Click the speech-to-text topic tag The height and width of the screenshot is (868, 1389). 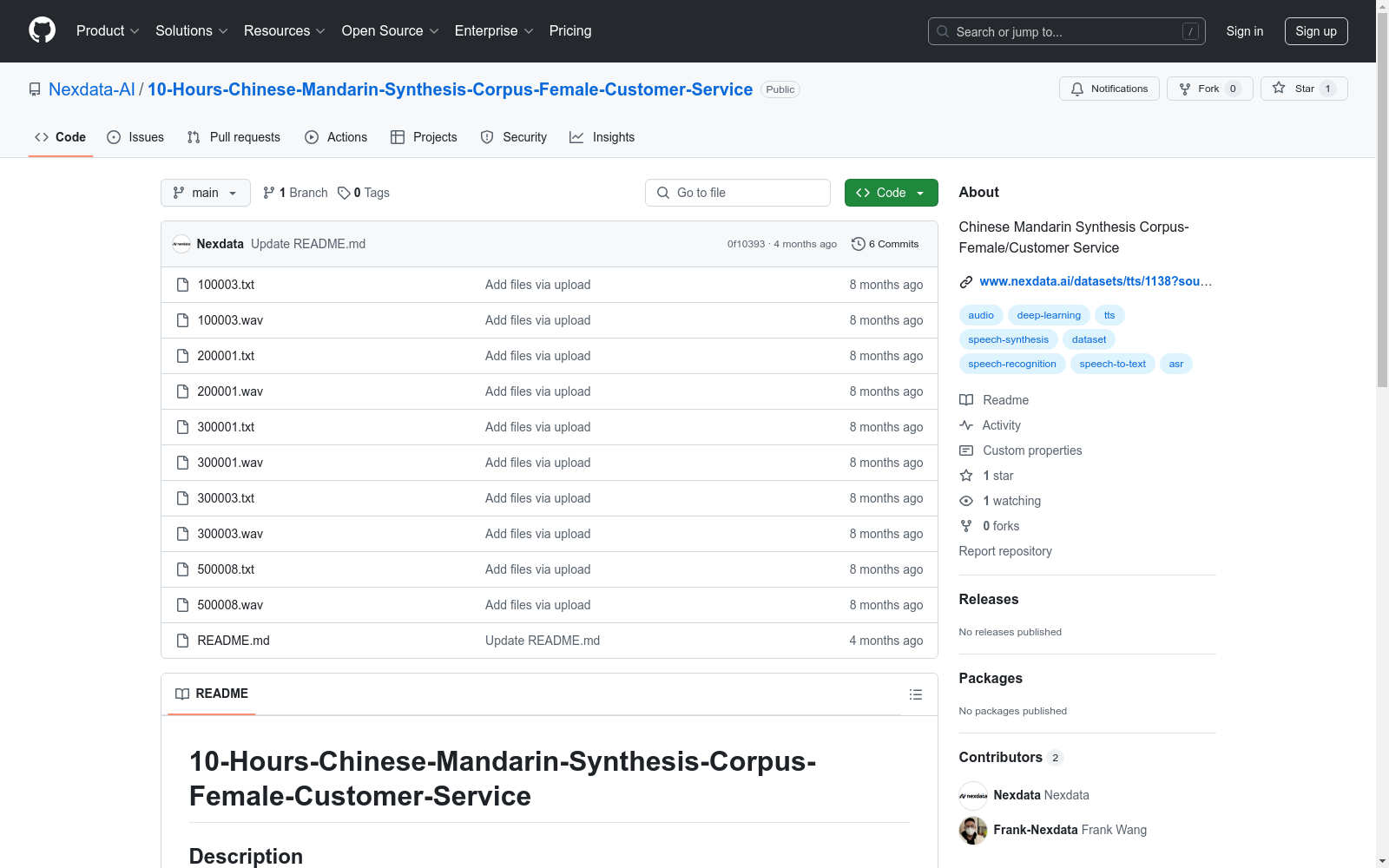click(1113, 364)
